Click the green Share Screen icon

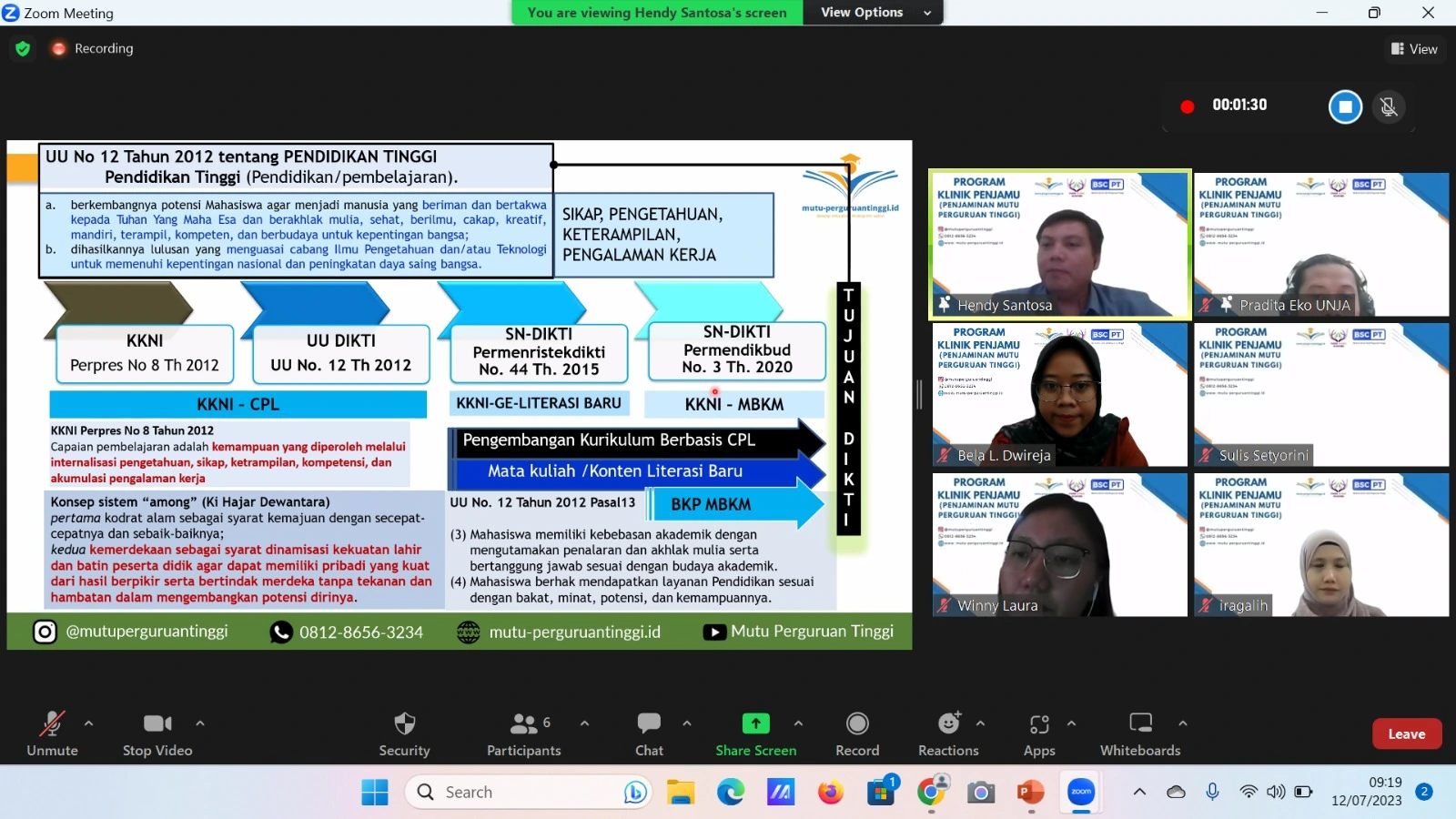point(755,723)
